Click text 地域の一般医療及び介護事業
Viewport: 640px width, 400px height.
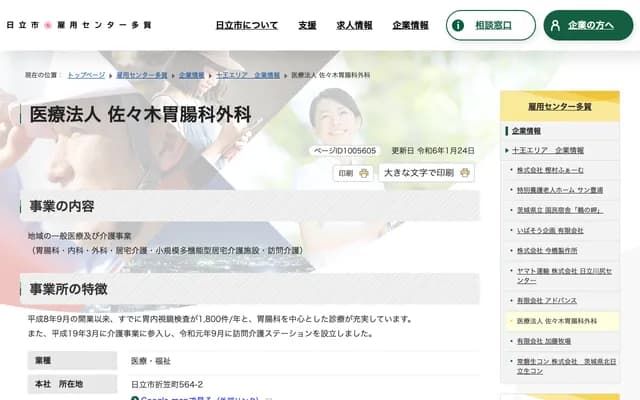80,236
